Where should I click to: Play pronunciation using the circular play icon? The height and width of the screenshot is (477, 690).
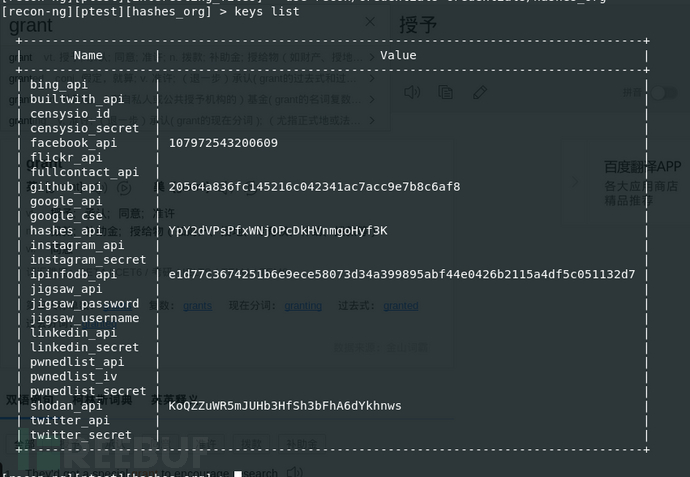[x=125, y=187]
